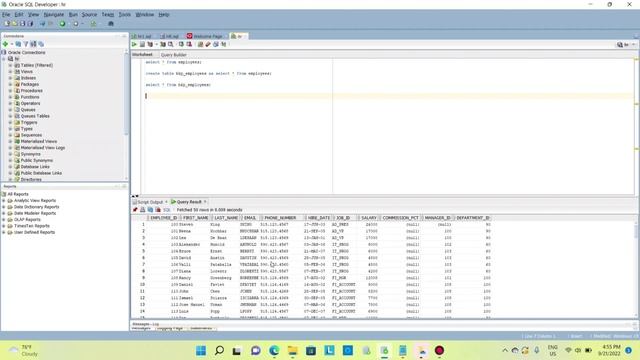The image size is (640, 360).
Task: Click the 'select * from employees' line
Action: [174, 62]
